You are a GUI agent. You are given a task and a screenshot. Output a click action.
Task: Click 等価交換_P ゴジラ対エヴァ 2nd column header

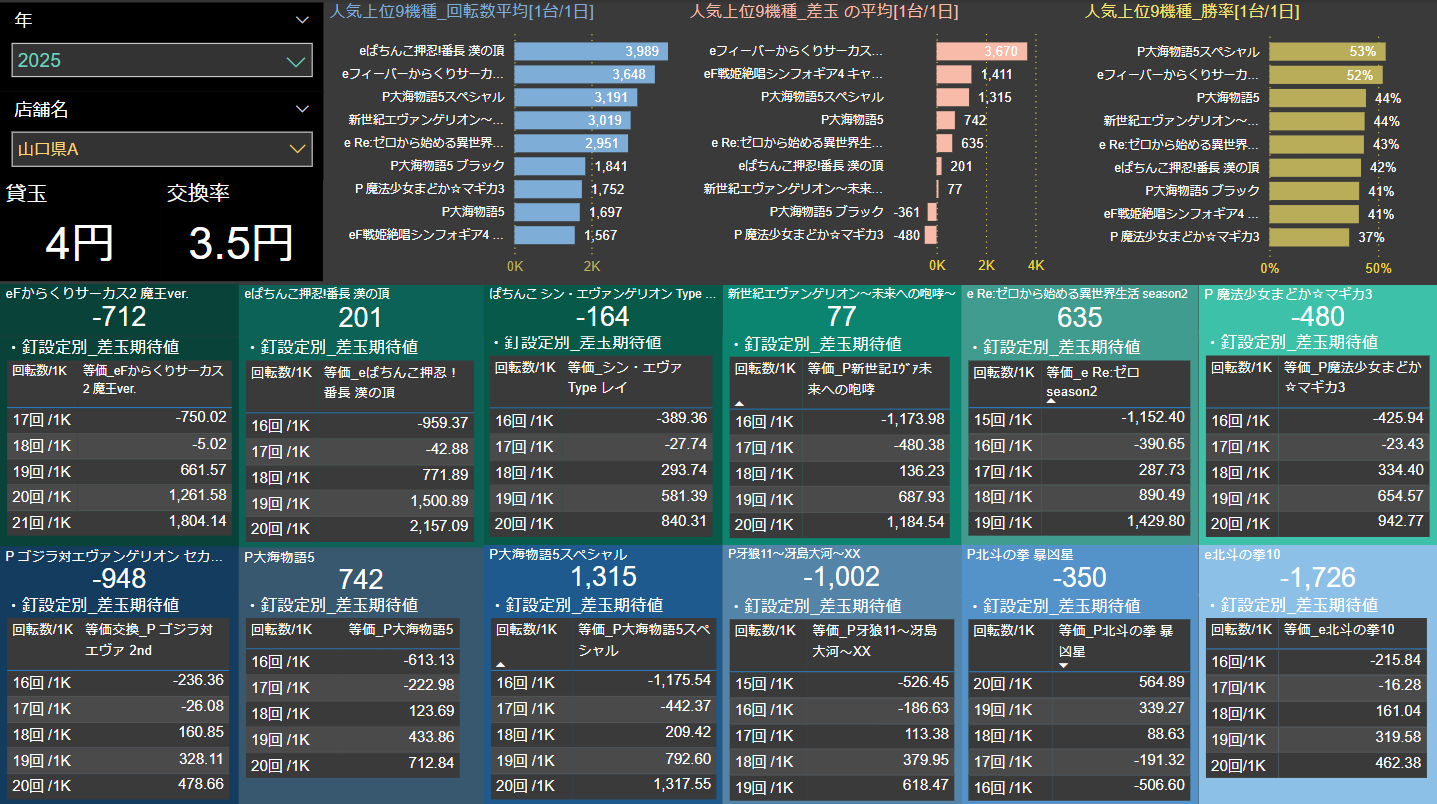150,640
